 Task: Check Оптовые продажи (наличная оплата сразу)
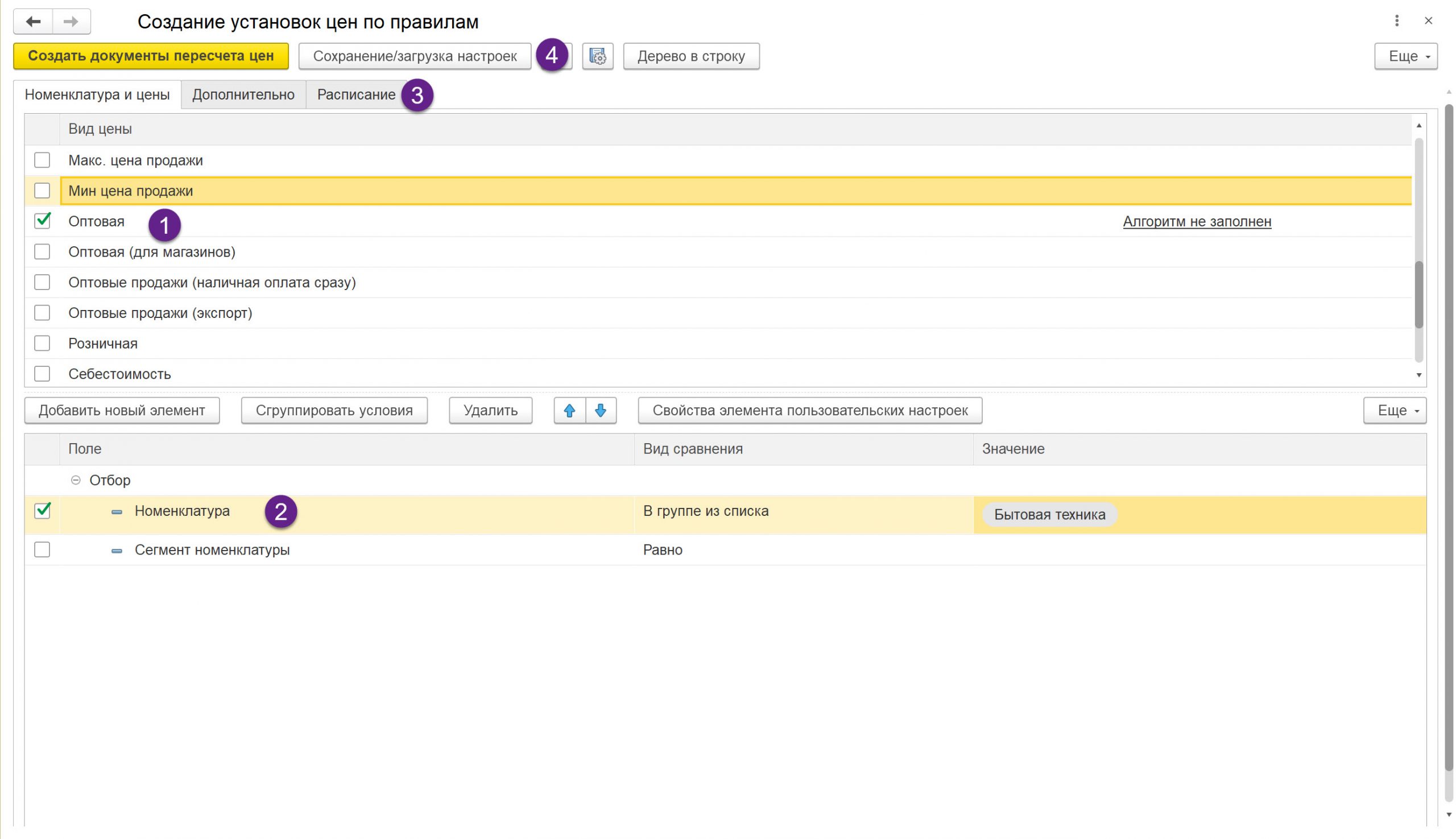pyautogui.click(x=42, y=282)
